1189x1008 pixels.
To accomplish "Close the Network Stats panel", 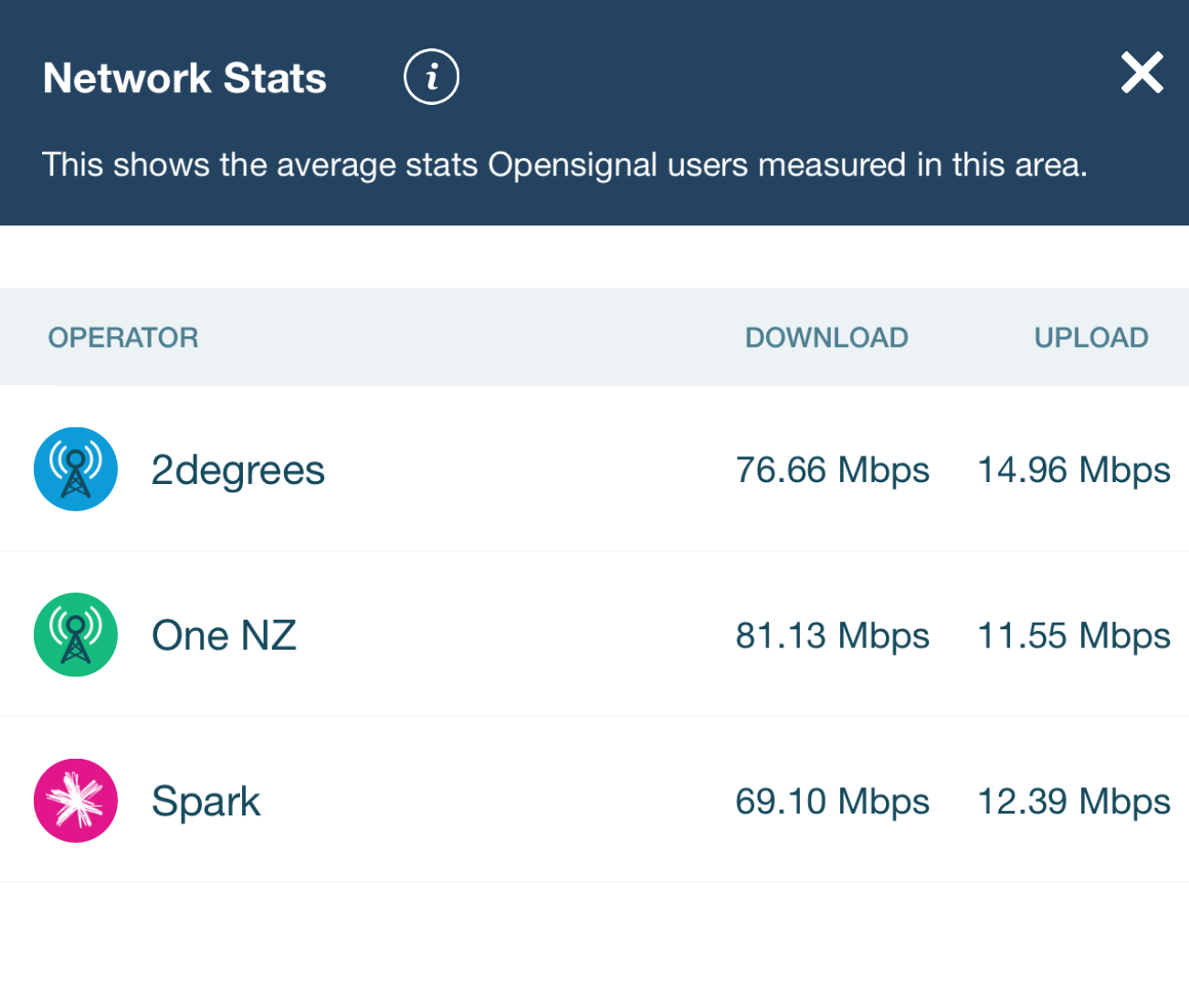I will tap(1142, 73).
